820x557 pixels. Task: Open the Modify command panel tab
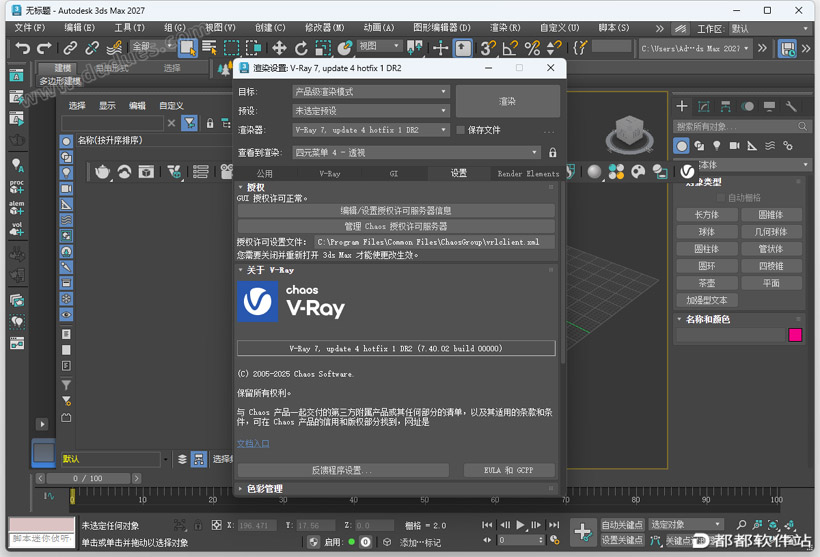(704, 106)
